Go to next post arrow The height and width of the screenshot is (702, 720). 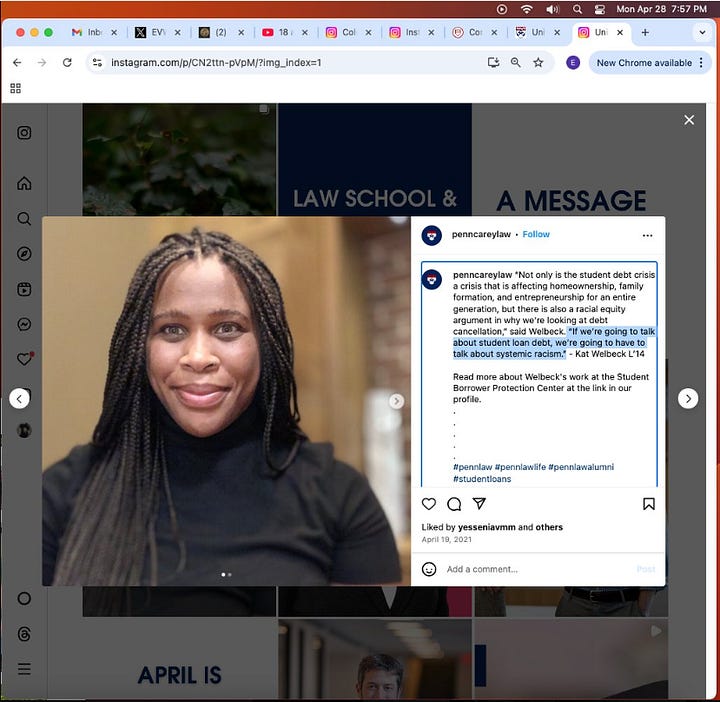pyautogui.click(x=688, y=399)
